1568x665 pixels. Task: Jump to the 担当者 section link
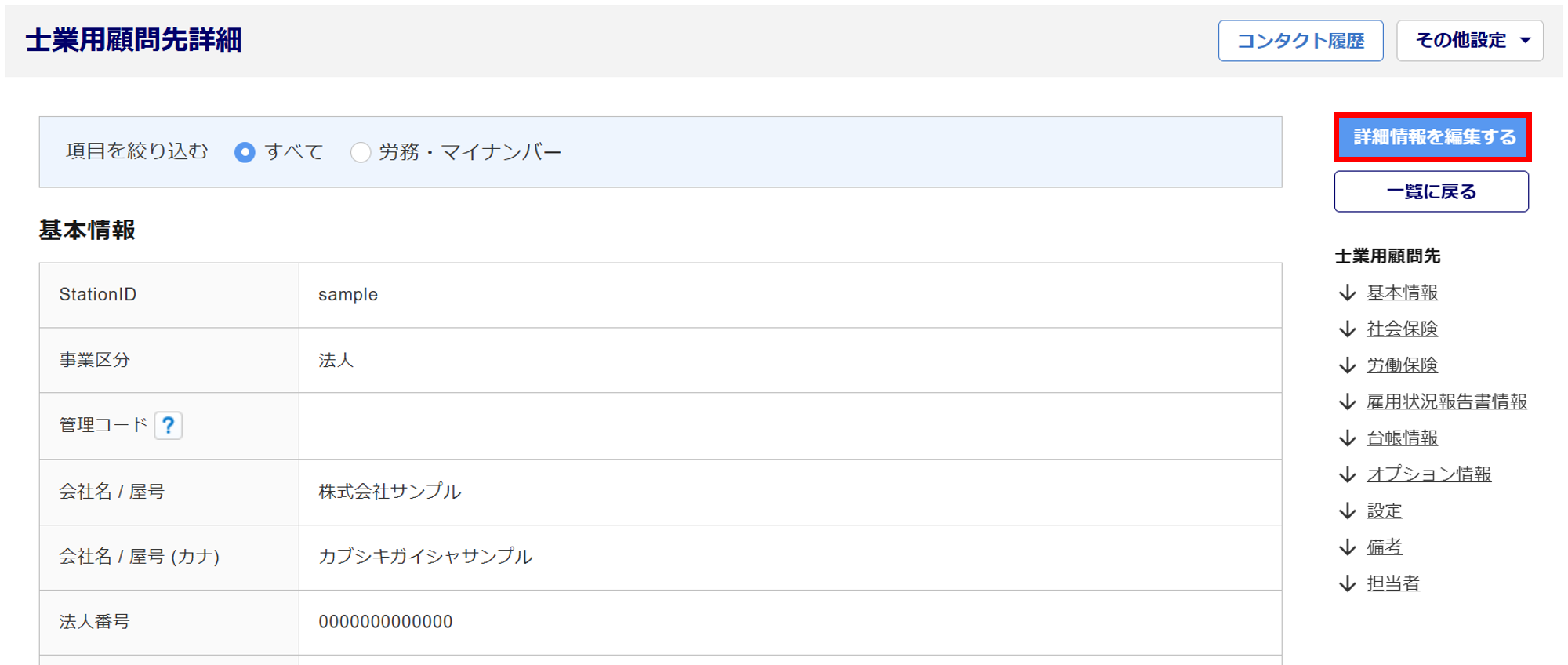pyautogui.click(x=1392, y=583)
